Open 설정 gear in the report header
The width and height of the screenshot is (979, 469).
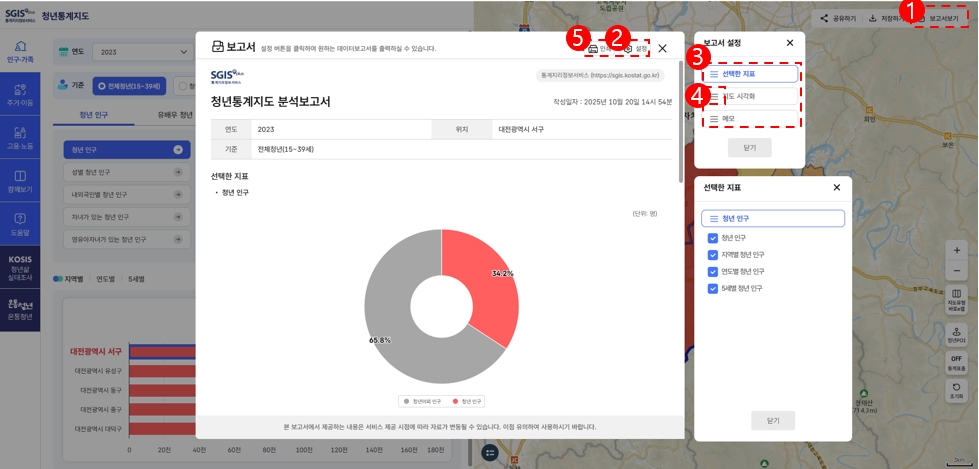click(x=629, y=49)
